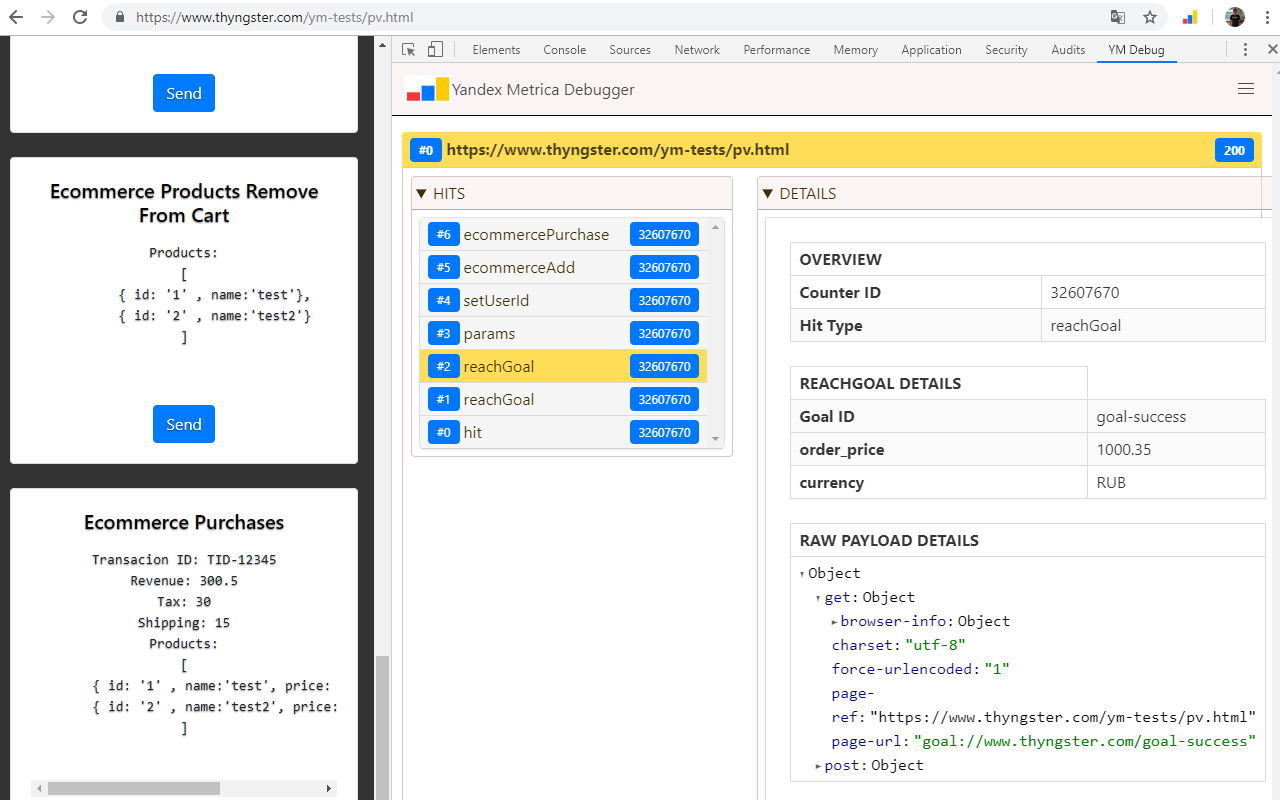This screenshot has width=1280, height=800.
Task: Click the 200 status badge
Action: tap(1234, 150)
